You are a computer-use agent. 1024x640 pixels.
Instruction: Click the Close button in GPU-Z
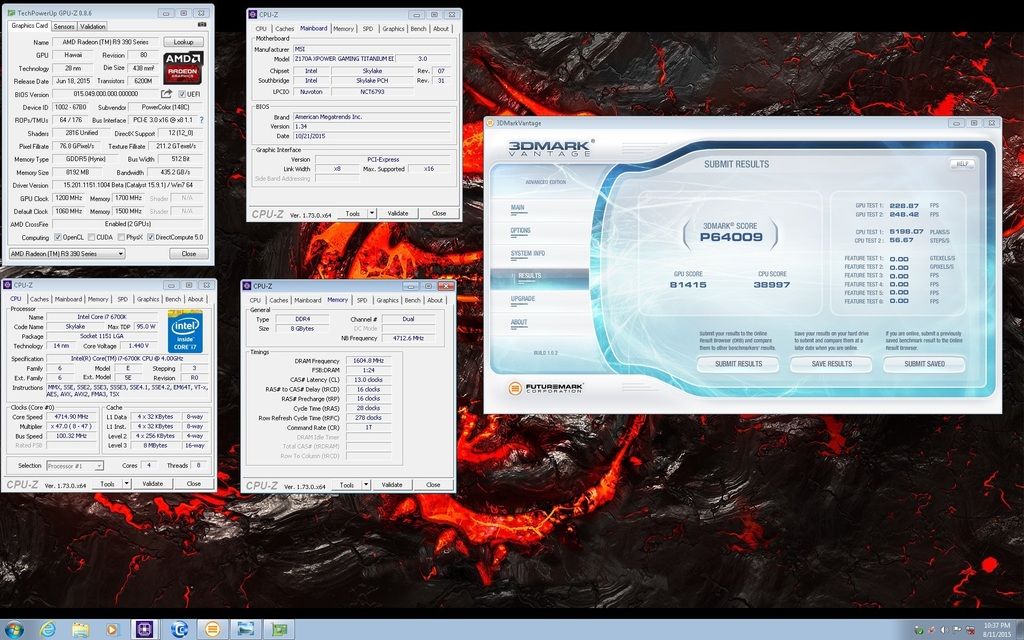click(x=189, y=253)
